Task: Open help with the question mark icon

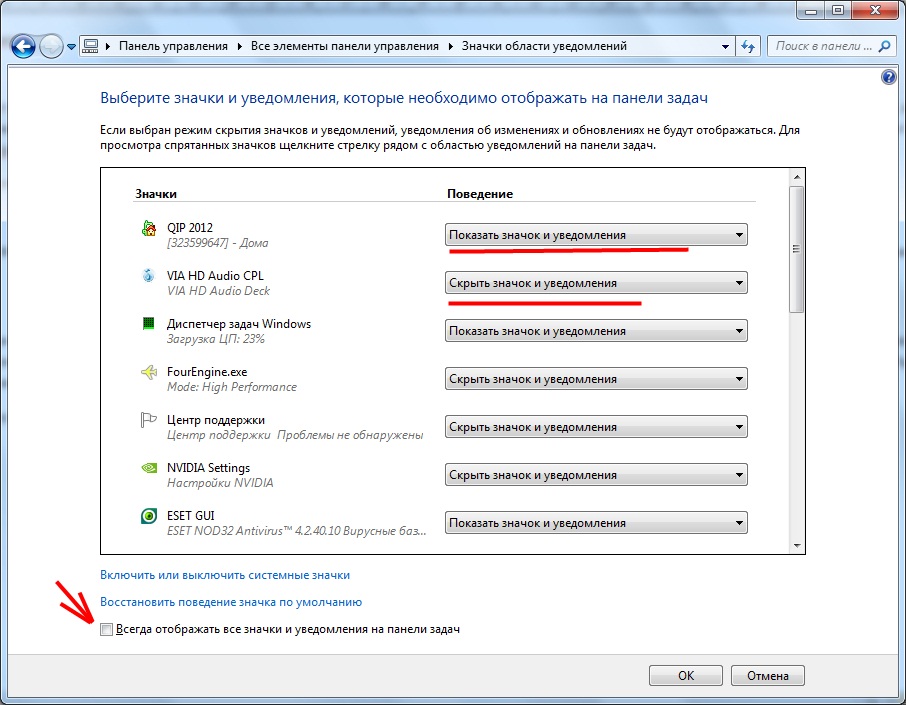Action: point(889,76)
